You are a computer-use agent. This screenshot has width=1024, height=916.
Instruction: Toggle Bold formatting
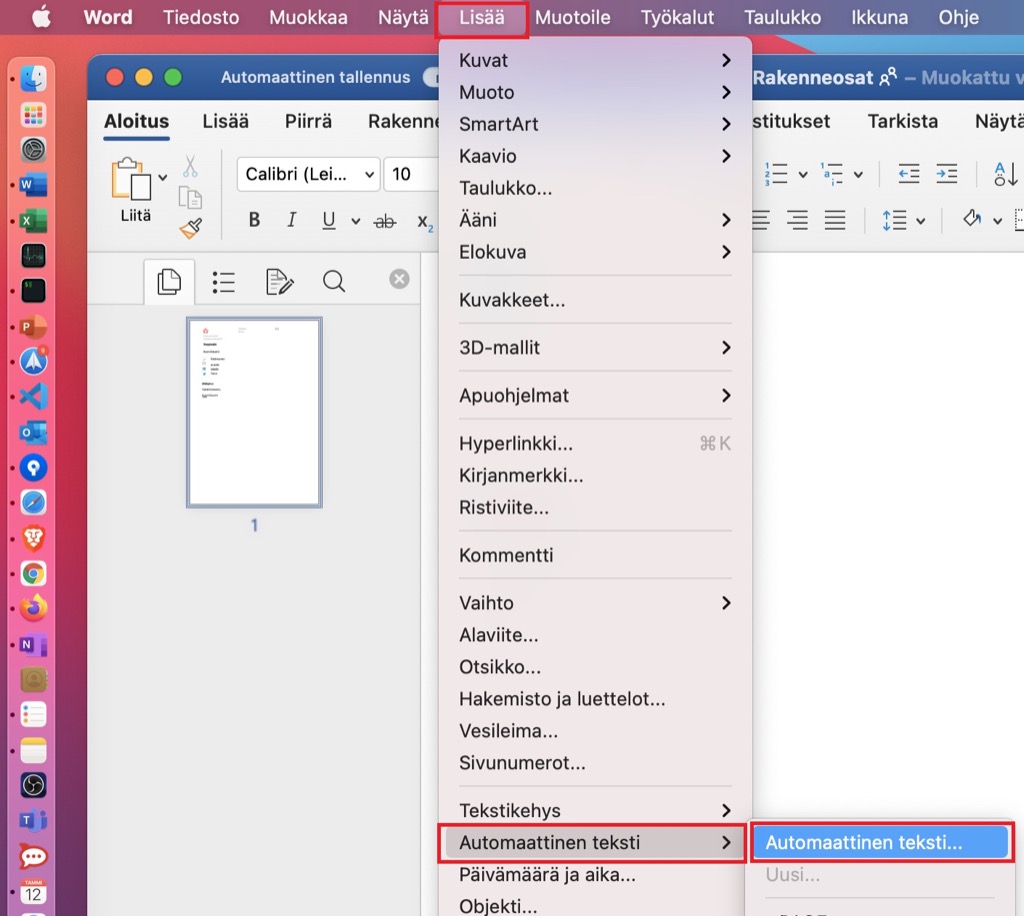254,220
